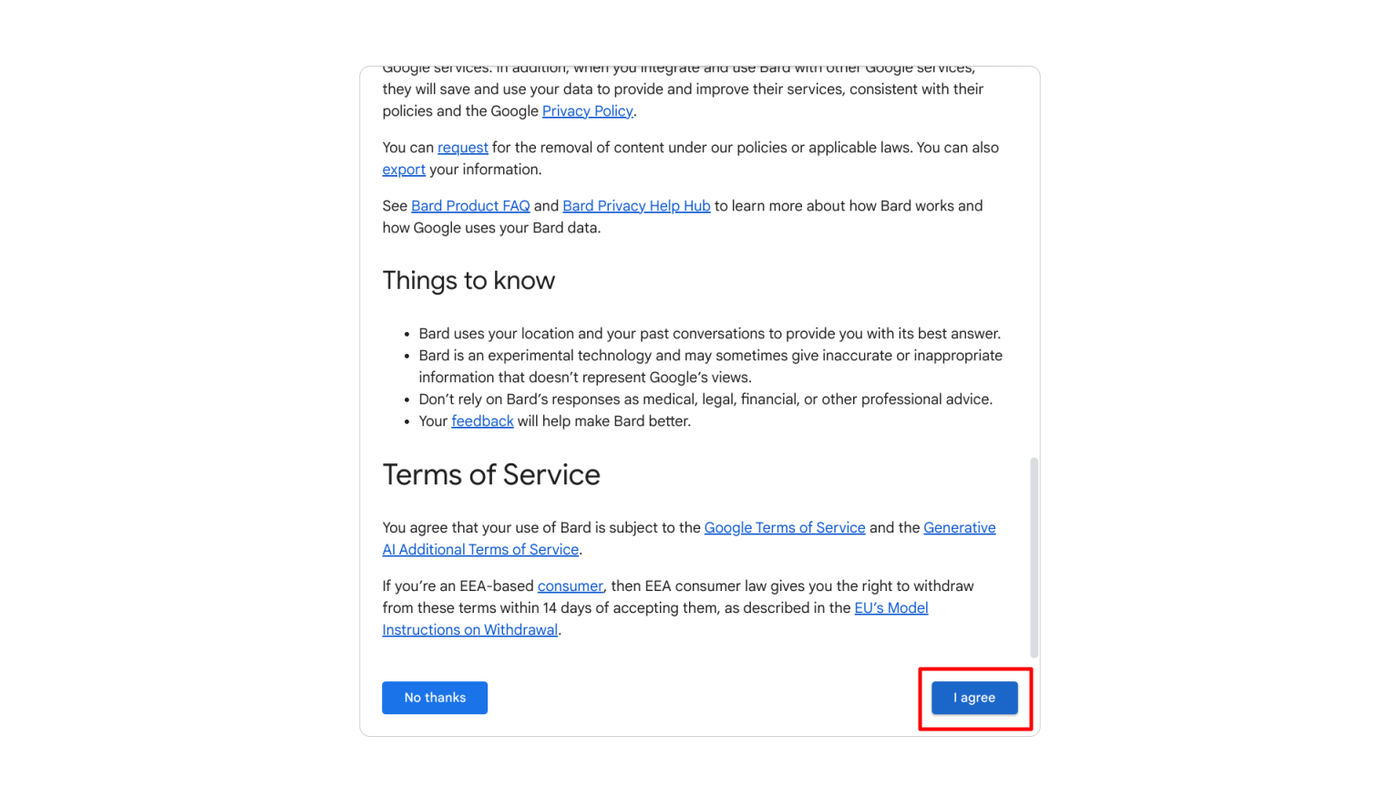Click the request link for content removal
The width and height of the screenshot is (1400, 788).
click(x=462, y=147)
